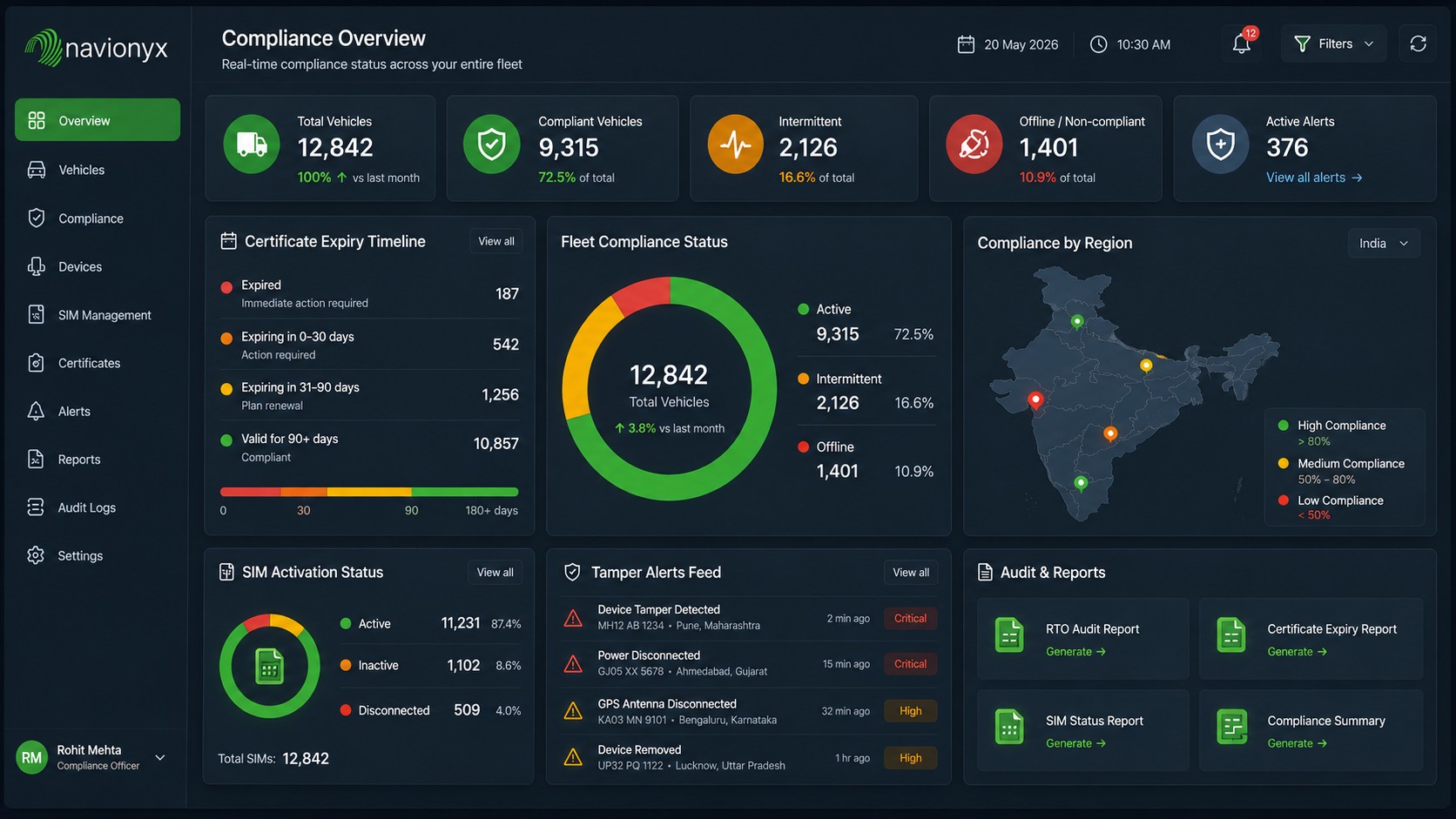
Task: Click the yellow warning icon for Device Removed
Action: point(573,756)
